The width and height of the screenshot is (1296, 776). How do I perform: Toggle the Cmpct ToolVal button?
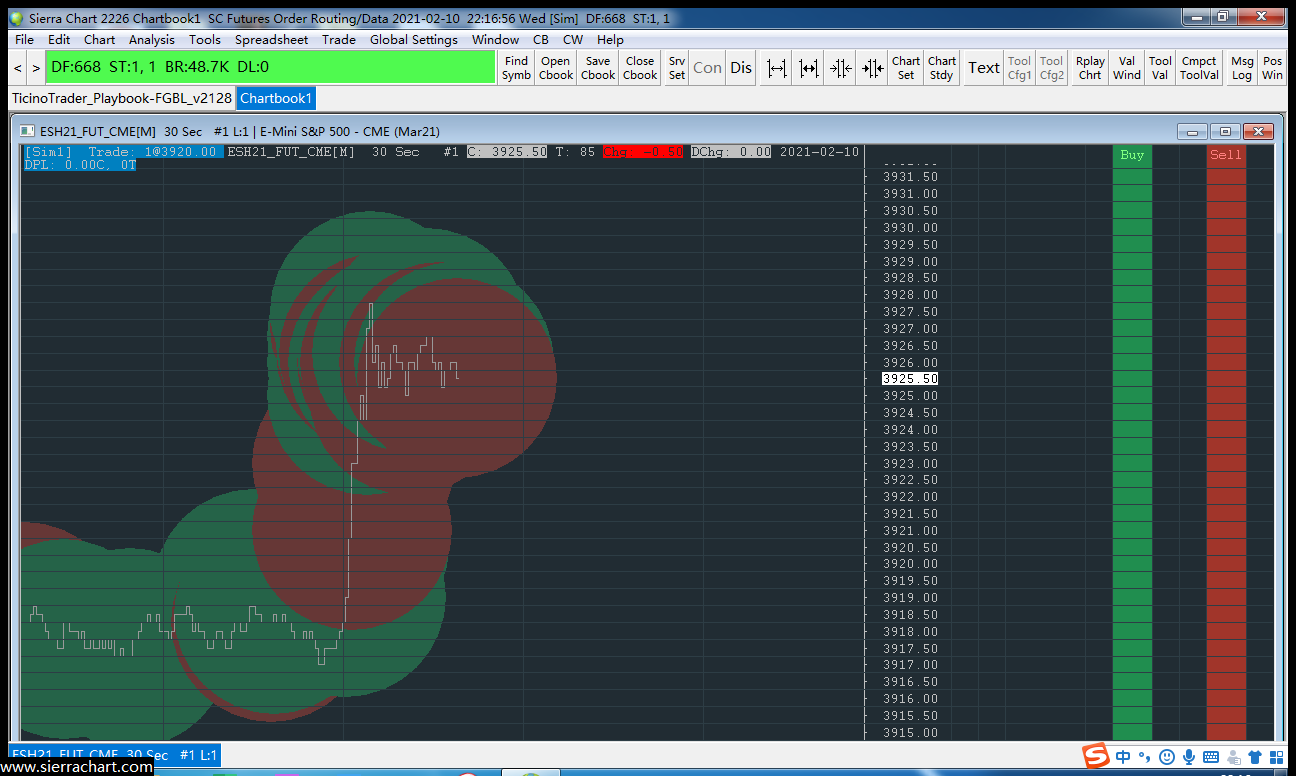pyautogui.click(x=1199, y=68)
